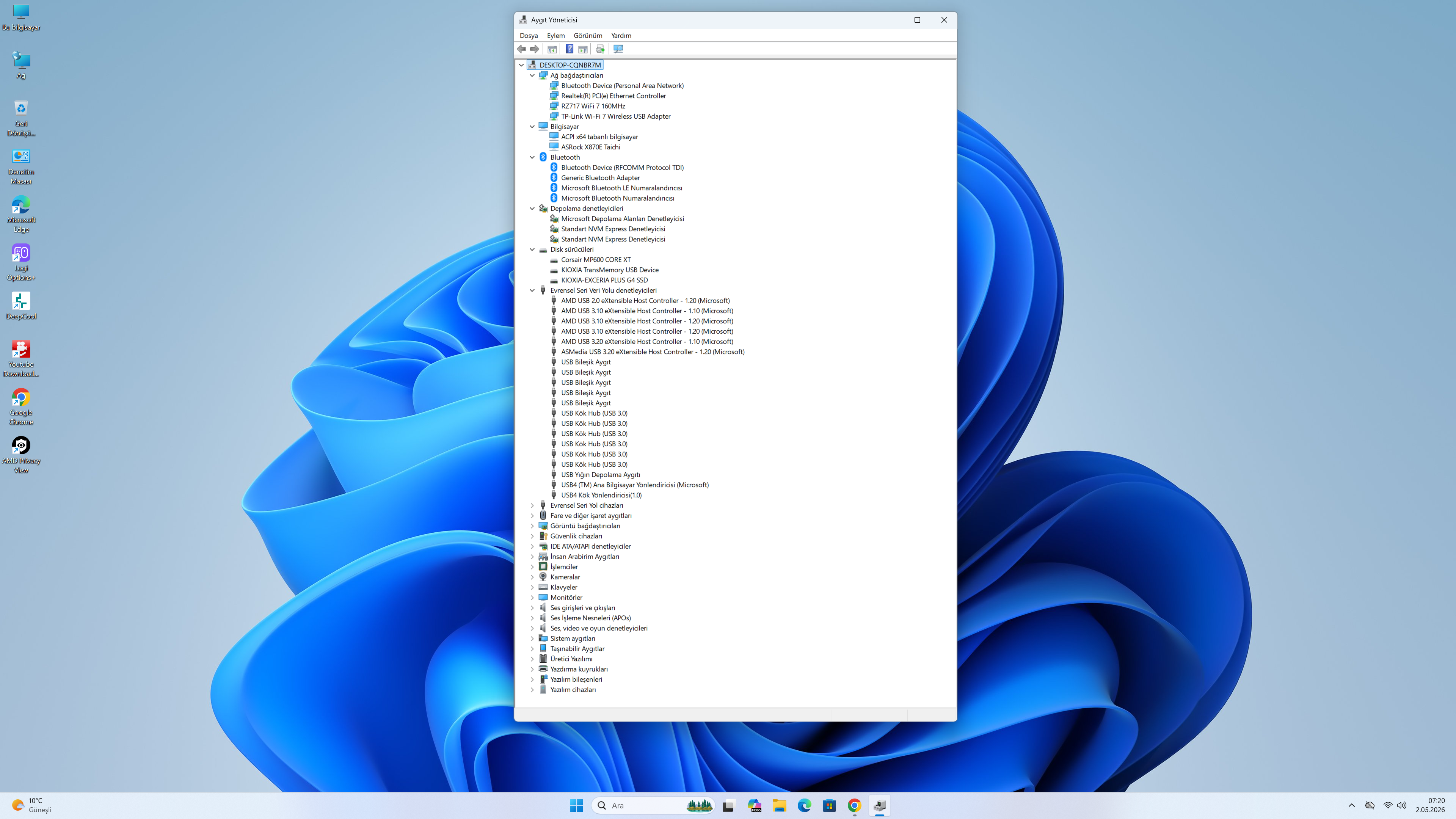The height and width of the screenshot is (819, 1456).
Task: Open the Eylem menu
Action: click(x=555, y=36)
